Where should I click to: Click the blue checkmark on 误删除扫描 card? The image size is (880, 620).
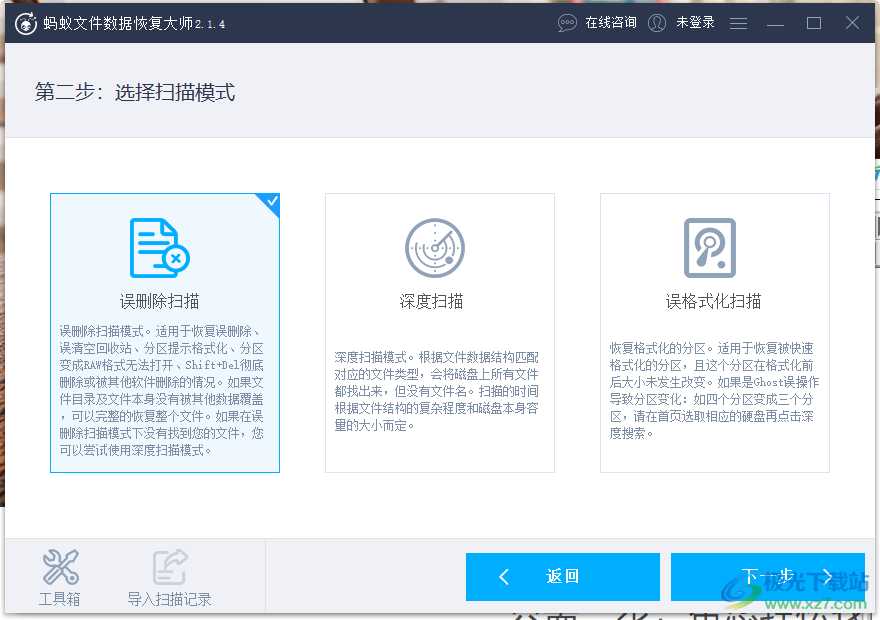[271, 201]
